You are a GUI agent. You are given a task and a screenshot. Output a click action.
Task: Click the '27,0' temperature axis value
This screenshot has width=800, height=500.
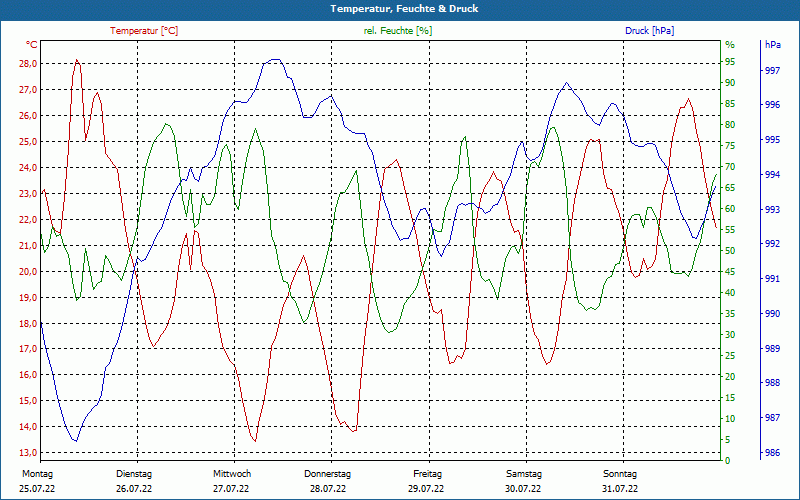click(x=28, y=90)
